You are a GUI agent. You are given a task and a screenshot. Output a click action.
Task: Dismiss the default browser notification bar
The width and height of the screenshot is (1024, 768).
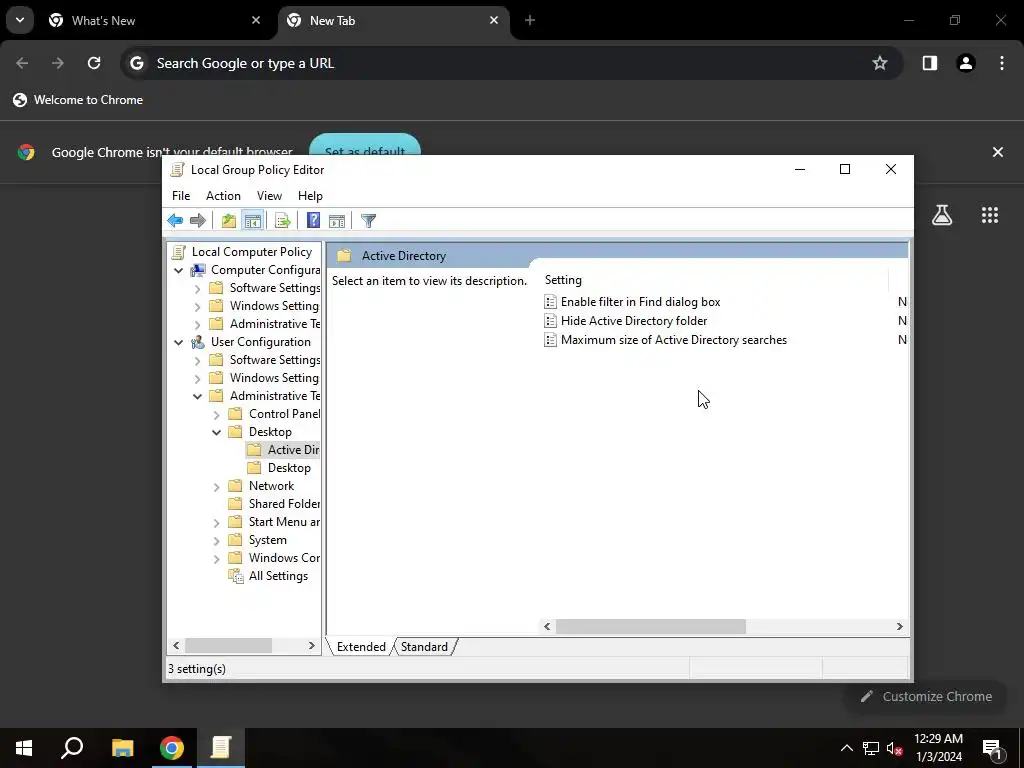tap(997, 152)
